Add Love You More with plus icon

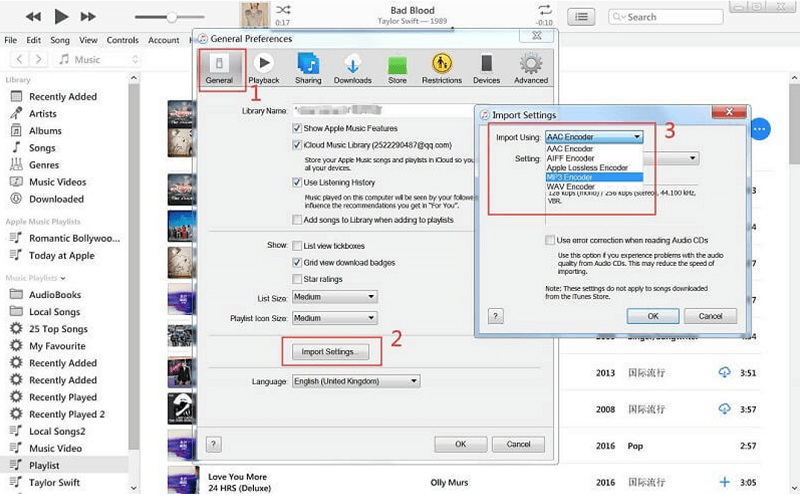tap(724, 482)
